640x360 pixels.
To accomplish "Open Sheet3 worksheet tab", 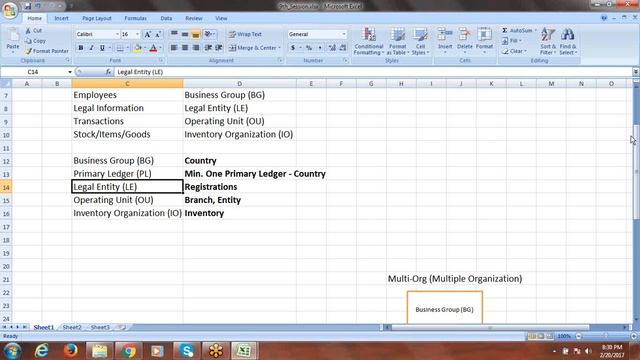I will click(x=100, y=327).
